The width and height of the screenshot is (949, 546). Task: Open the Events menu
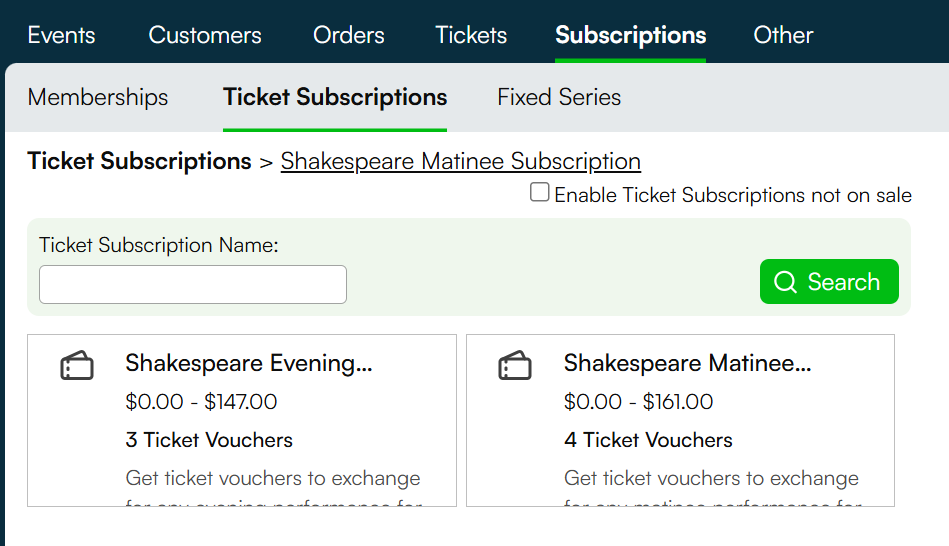pyautogui.click(x=61, y=35)
